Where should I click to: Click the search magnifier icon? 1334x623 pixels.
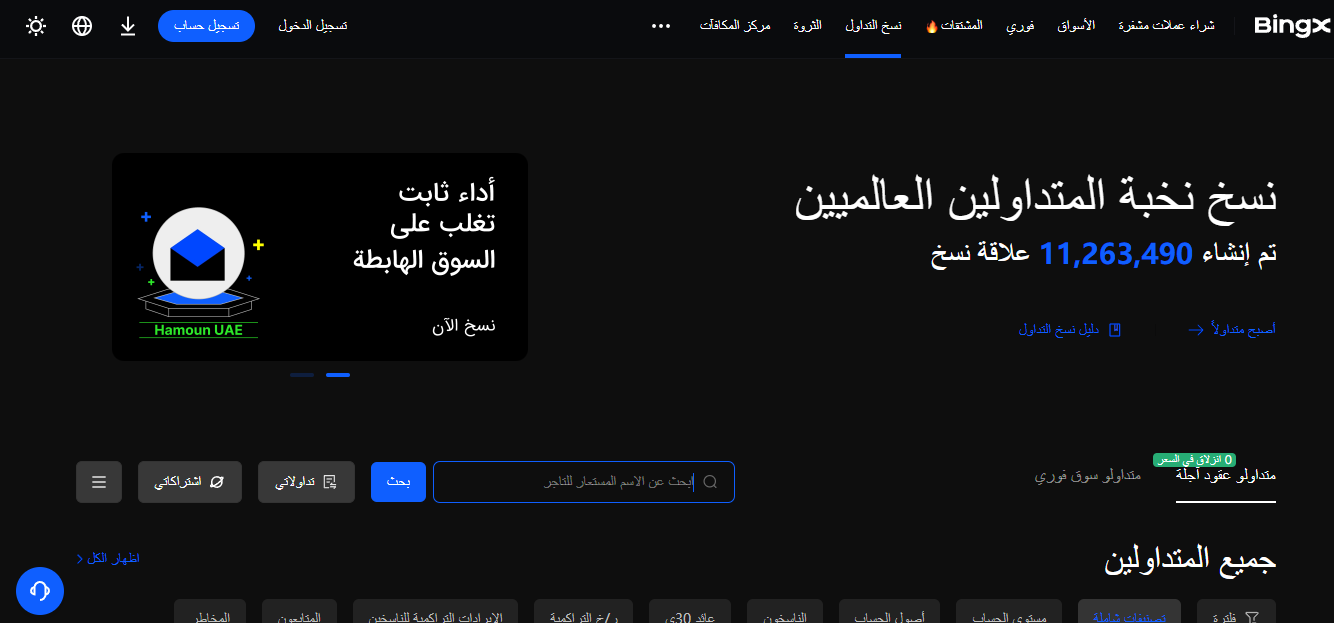[x=710, y=482]
